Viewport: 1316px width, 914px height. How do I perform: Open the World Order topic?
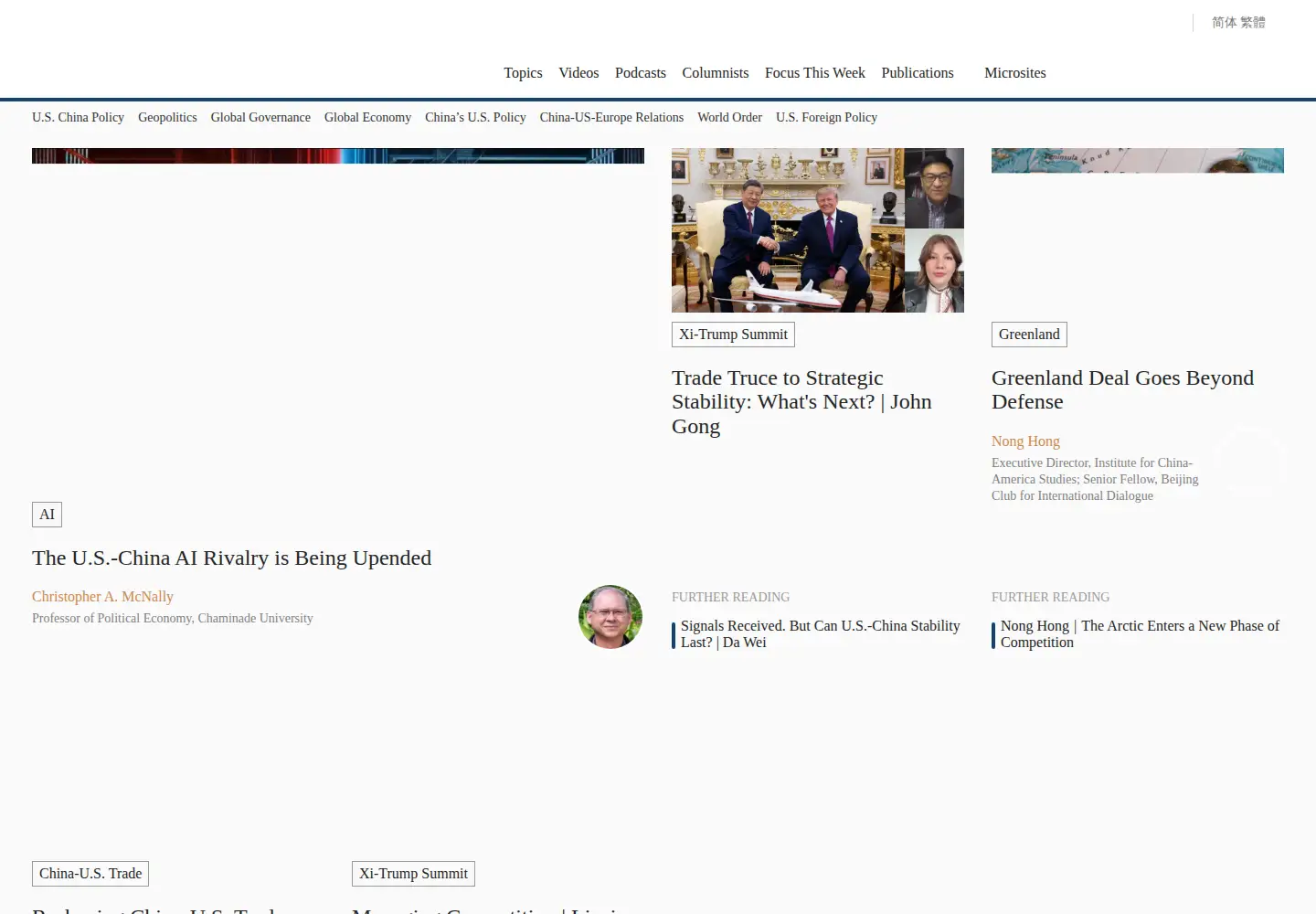(729, 118)
